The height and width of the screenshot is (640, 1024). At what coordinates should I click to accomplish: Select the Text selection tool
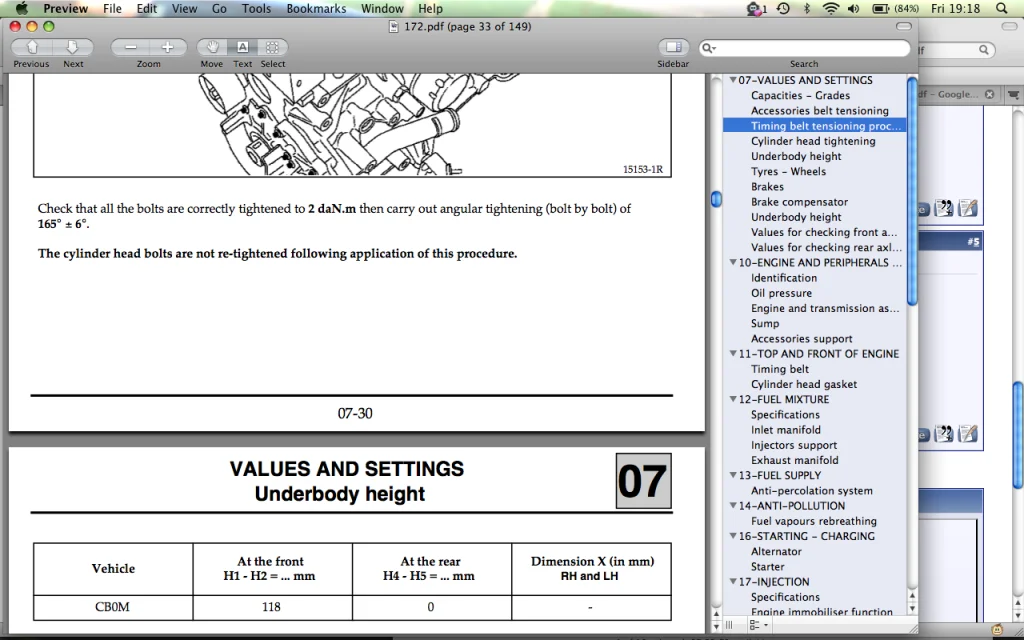pos(242,47)
